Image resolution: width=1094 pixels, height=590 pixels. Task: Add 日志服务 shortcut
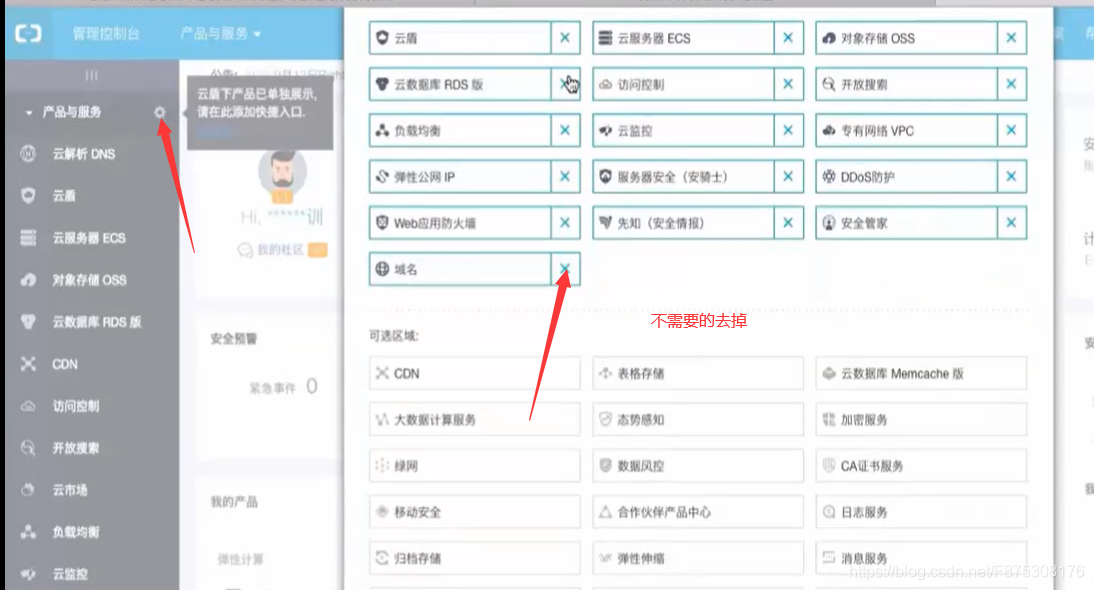coord(921,512)
